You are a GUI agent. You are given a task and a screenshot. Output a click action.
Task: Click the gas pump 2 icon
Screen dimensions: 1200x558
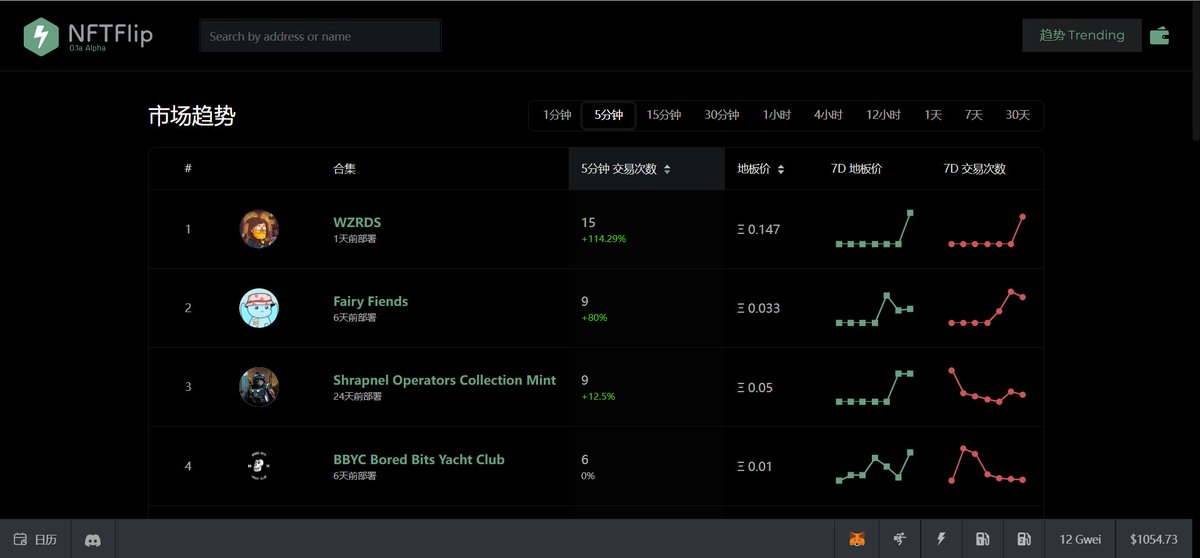coord(1024,539)
